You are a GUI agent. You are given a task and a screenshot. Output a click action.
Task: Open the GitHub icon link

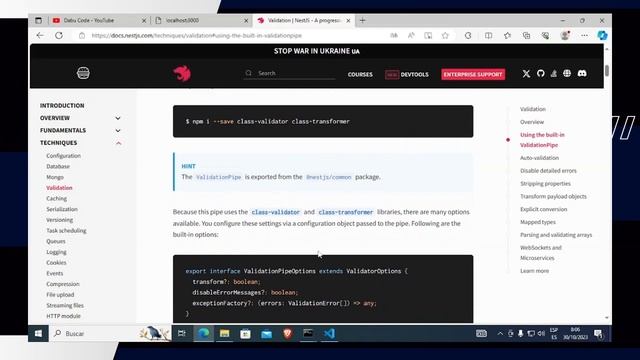point(540,73)
